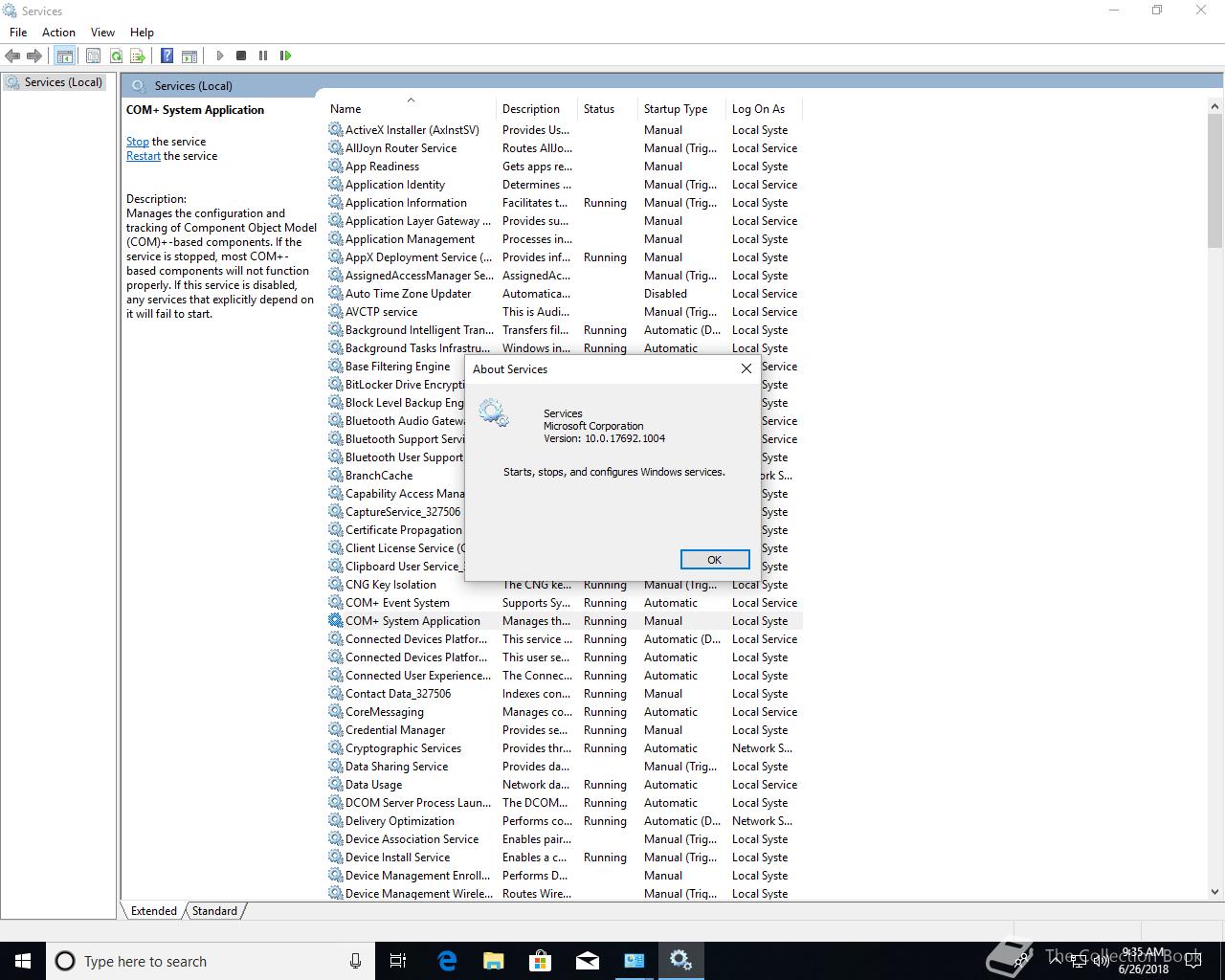Viewport: 1225px width, 980px height.
Task: Click Network S... log on for Cryptographic Services
Action: click(x=762, y=748)
